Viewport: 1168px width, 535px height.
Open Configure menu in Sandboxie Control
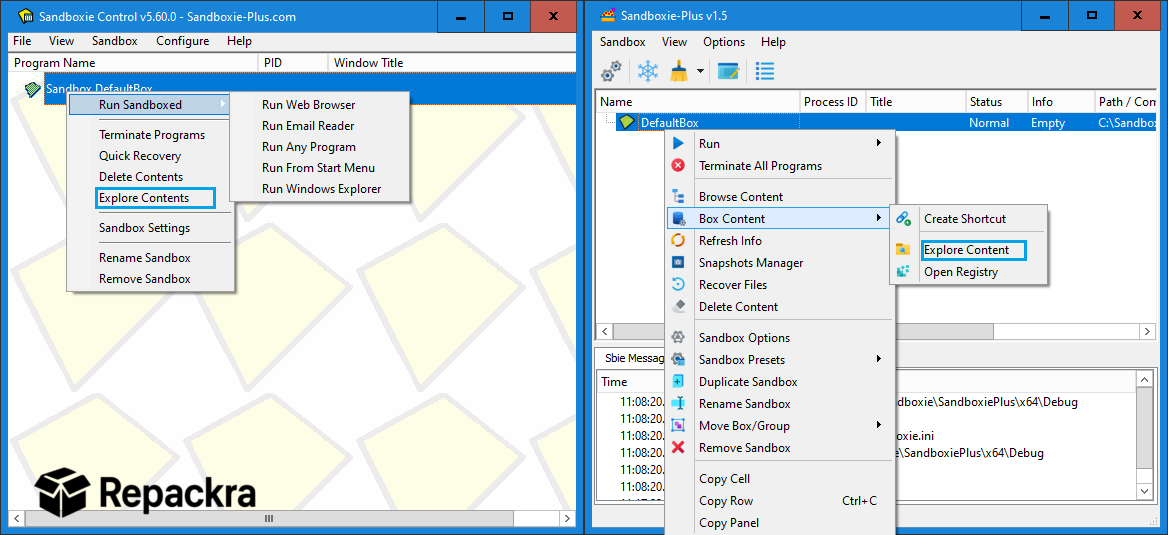pos(182,41)
